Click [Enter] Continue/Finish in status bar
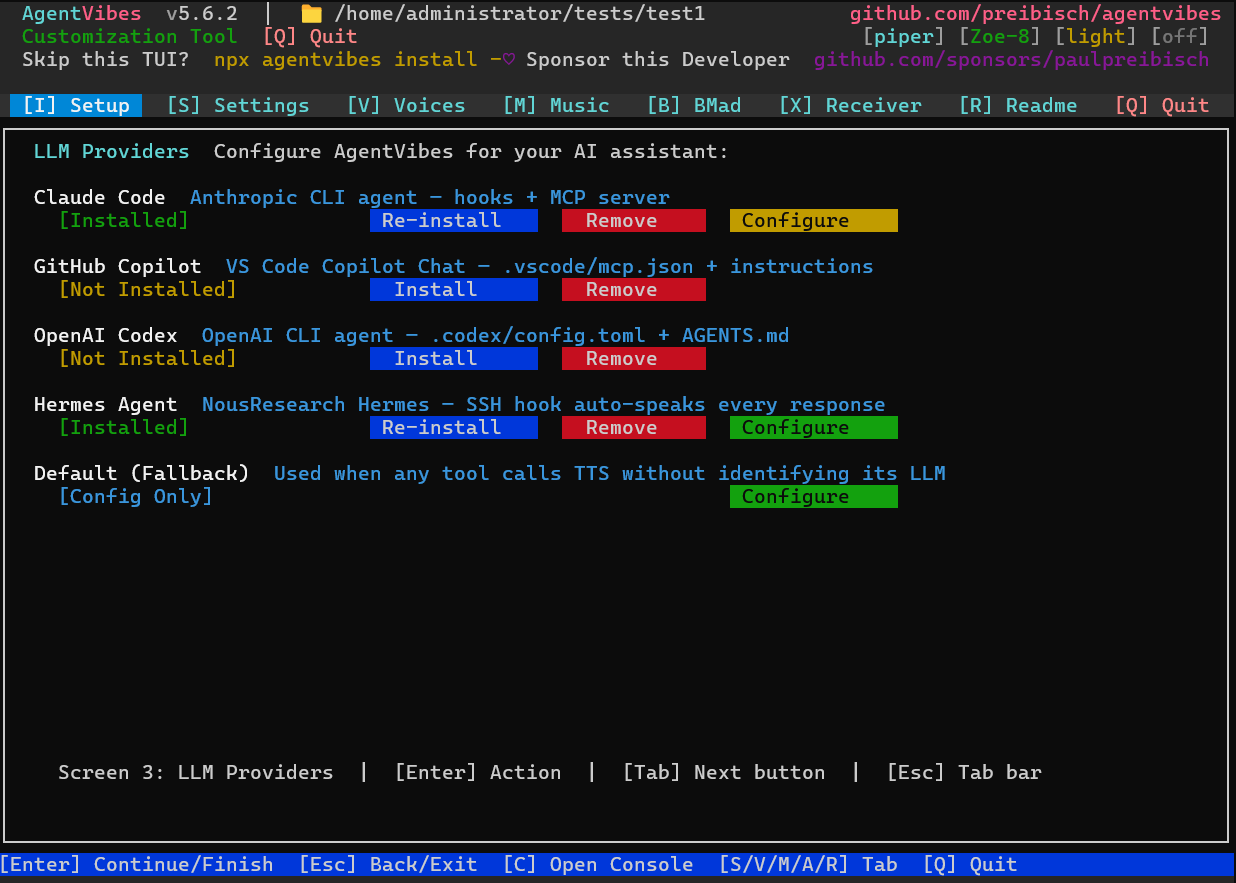 tap(137, 864)
